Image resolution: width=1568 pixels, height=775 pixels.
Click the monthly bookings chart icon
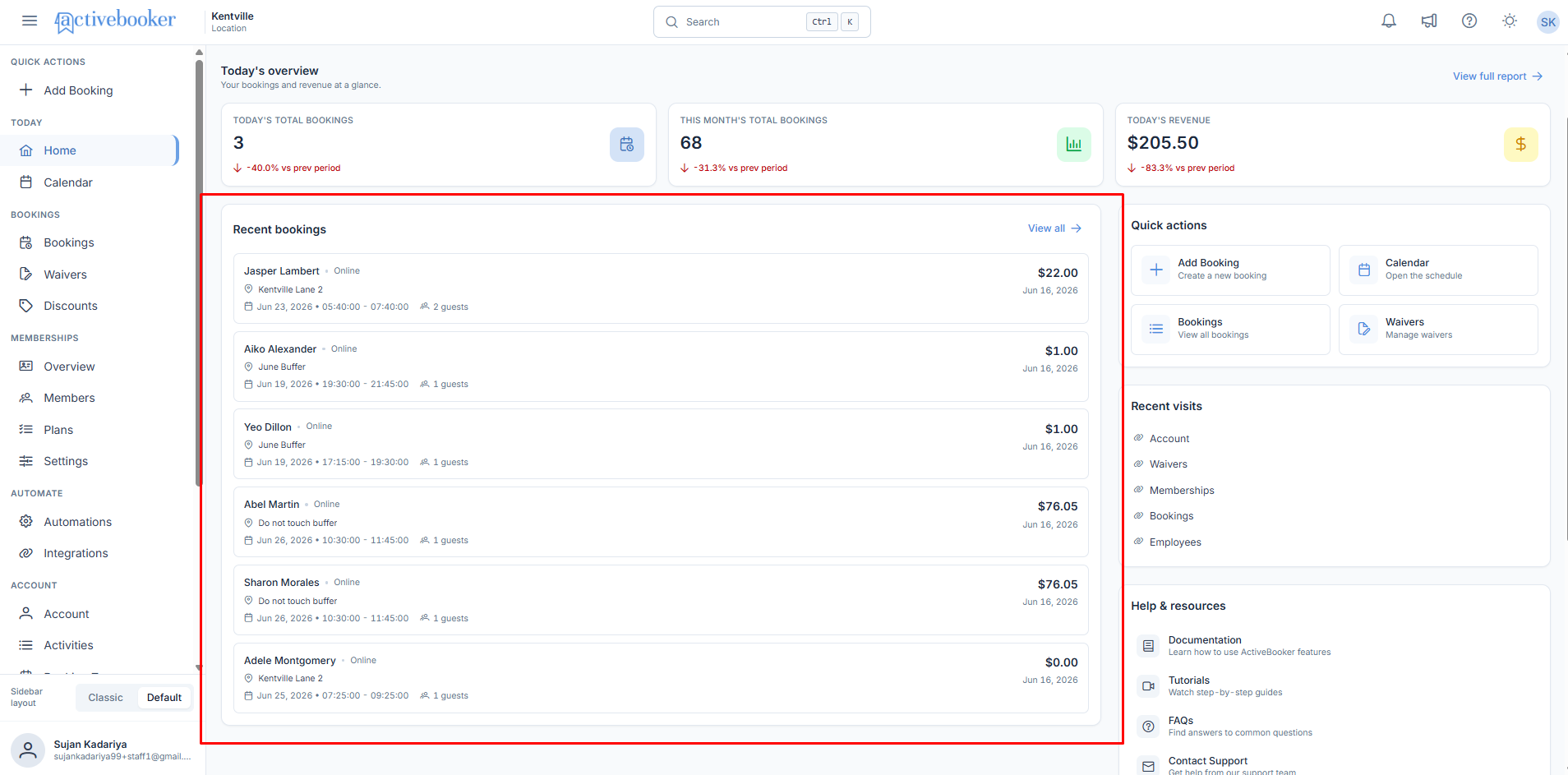[1074, 145]
